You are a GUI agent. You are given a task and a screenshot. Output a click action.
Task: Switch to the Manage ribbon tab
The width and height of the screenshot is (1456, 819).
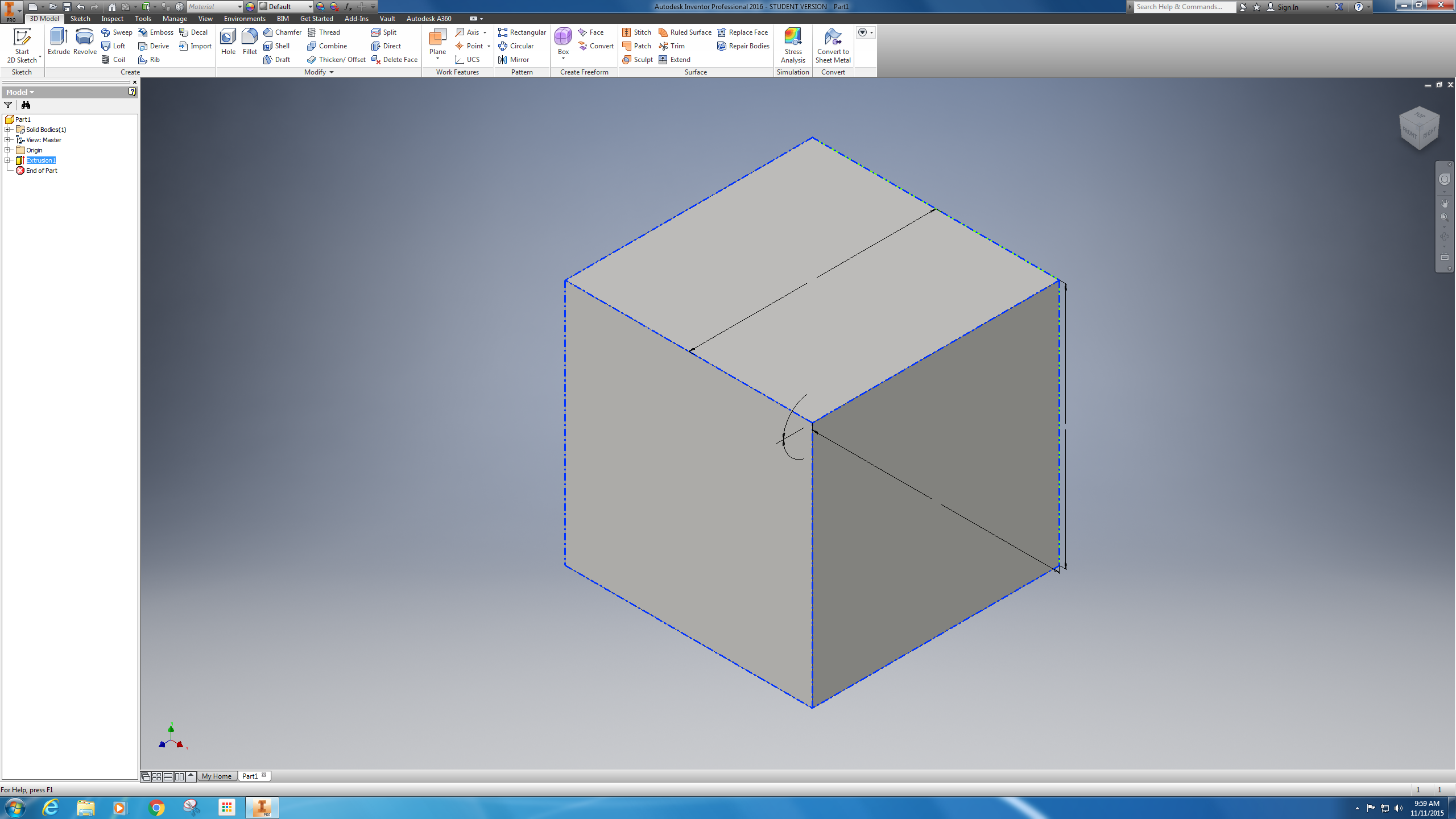[175, 19]
